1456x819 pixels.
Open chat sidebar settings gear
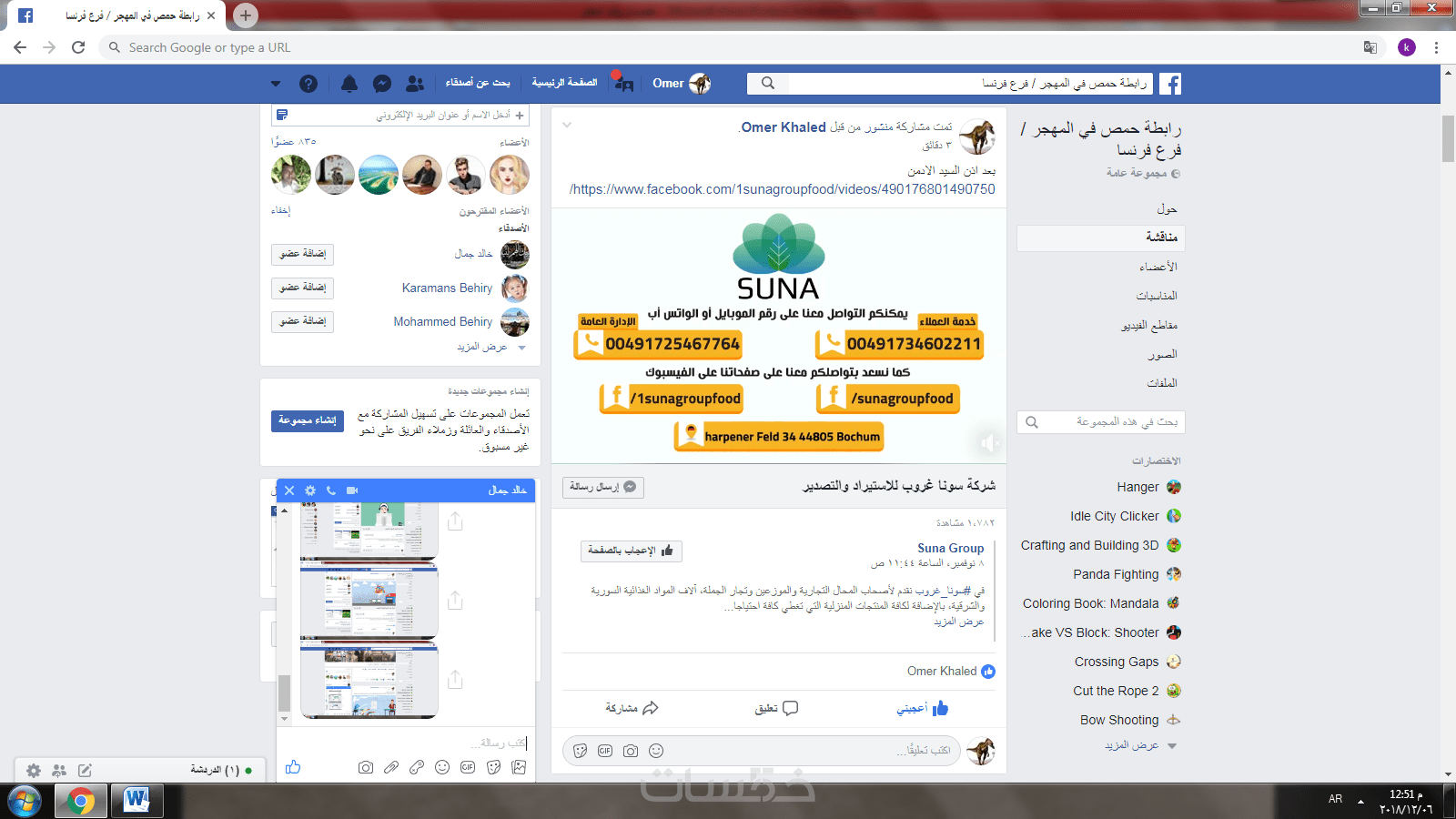click(x=34, y=771)
